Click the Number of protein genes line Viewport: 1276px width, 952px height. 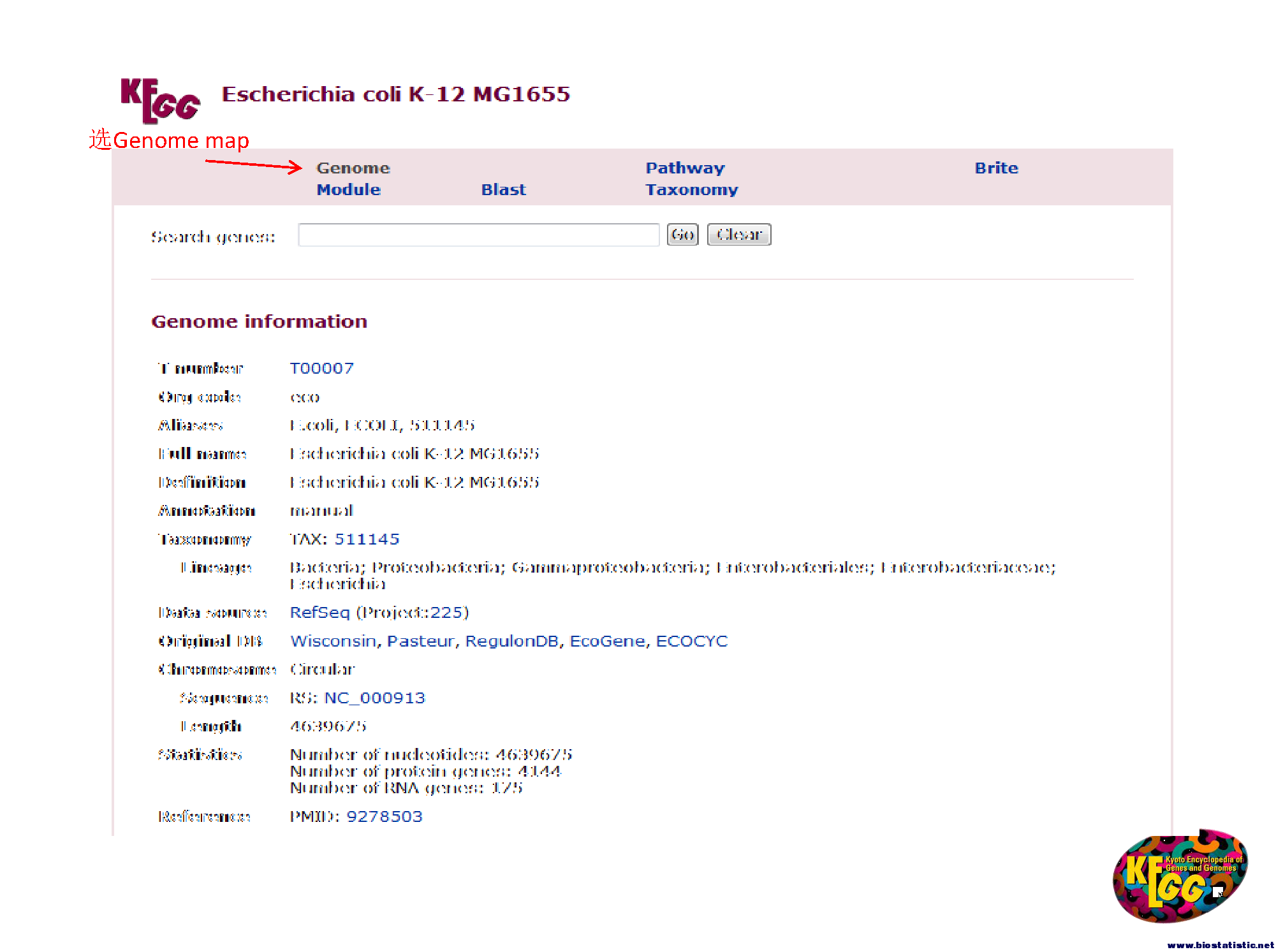point(425,772)
